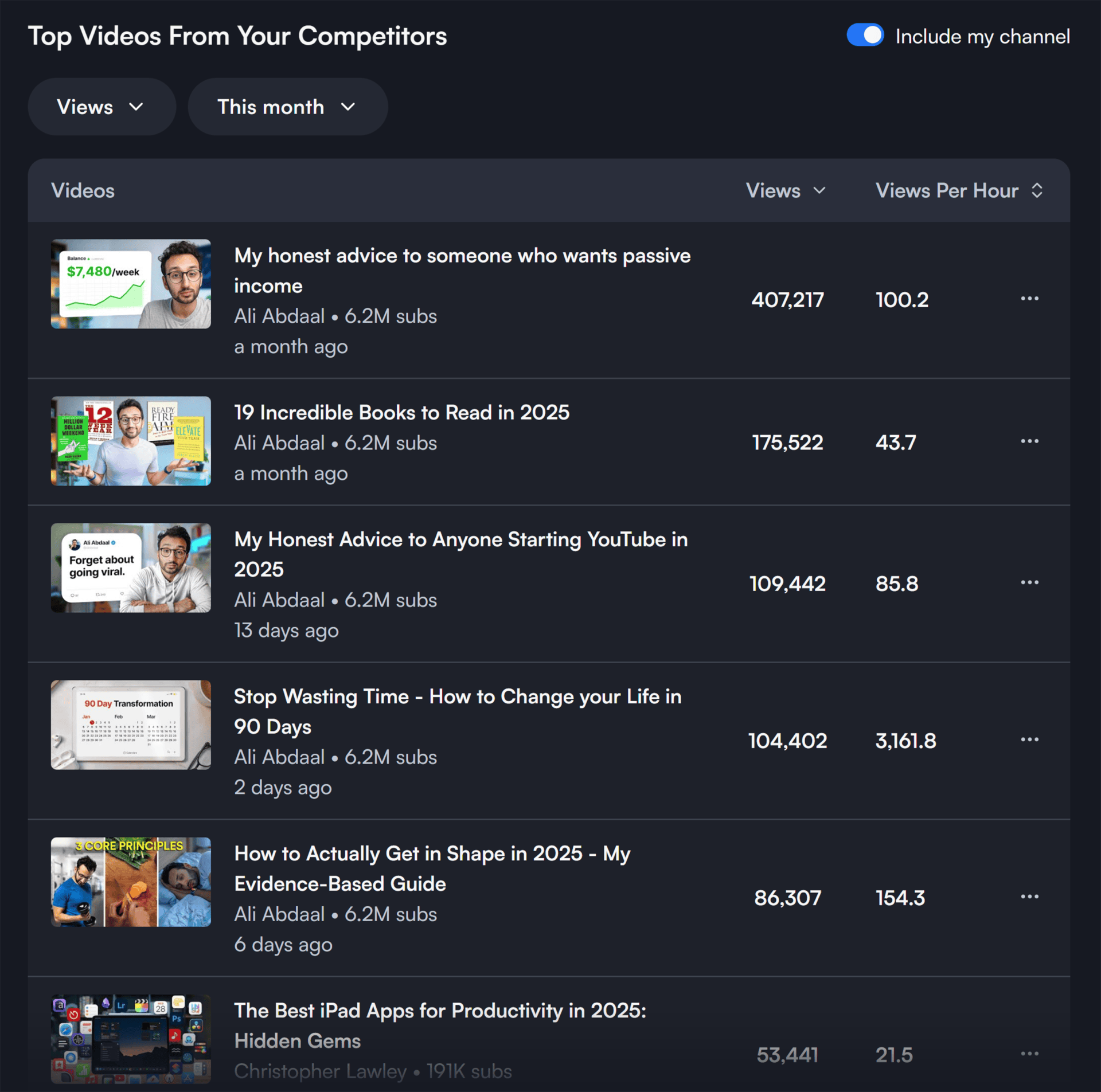Open title My Honest Advice Starting YouTube
This screenshot has height=1092, width=1101.
(x=460, y=554)
